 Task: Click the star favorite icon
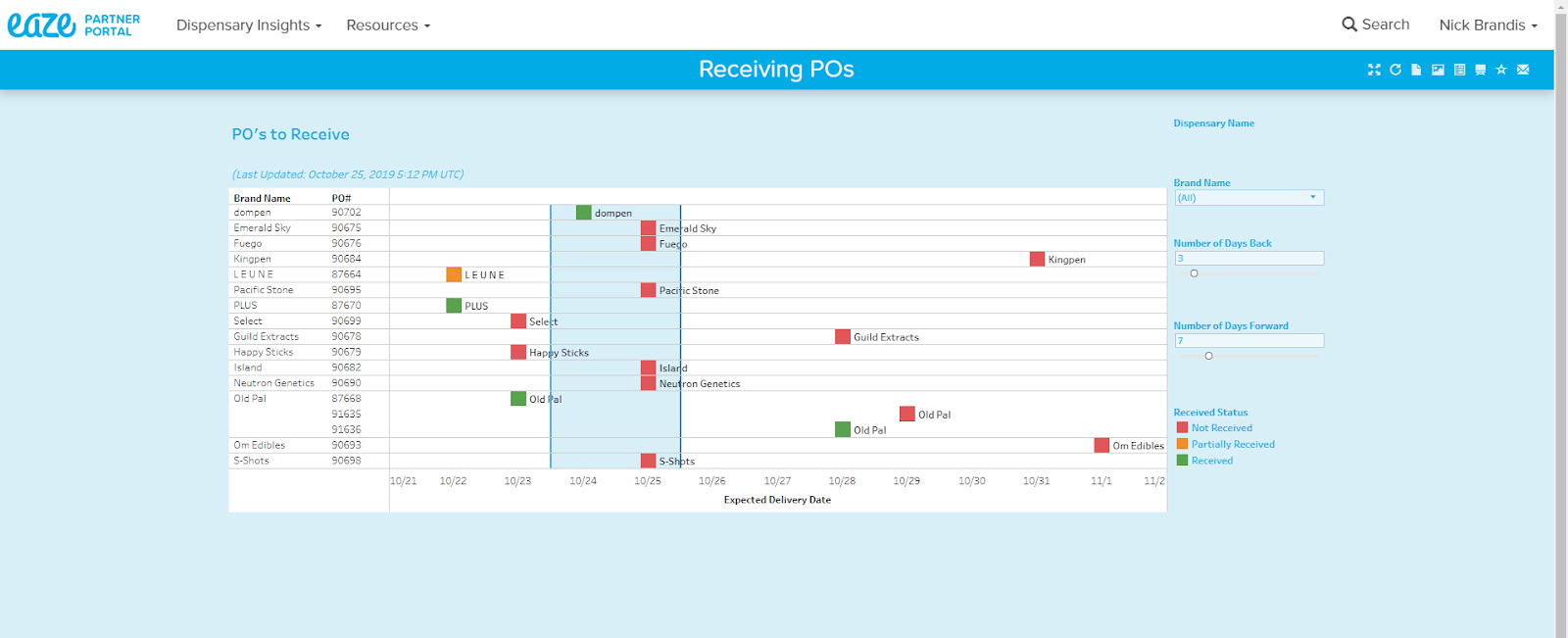coord(1501,70)
